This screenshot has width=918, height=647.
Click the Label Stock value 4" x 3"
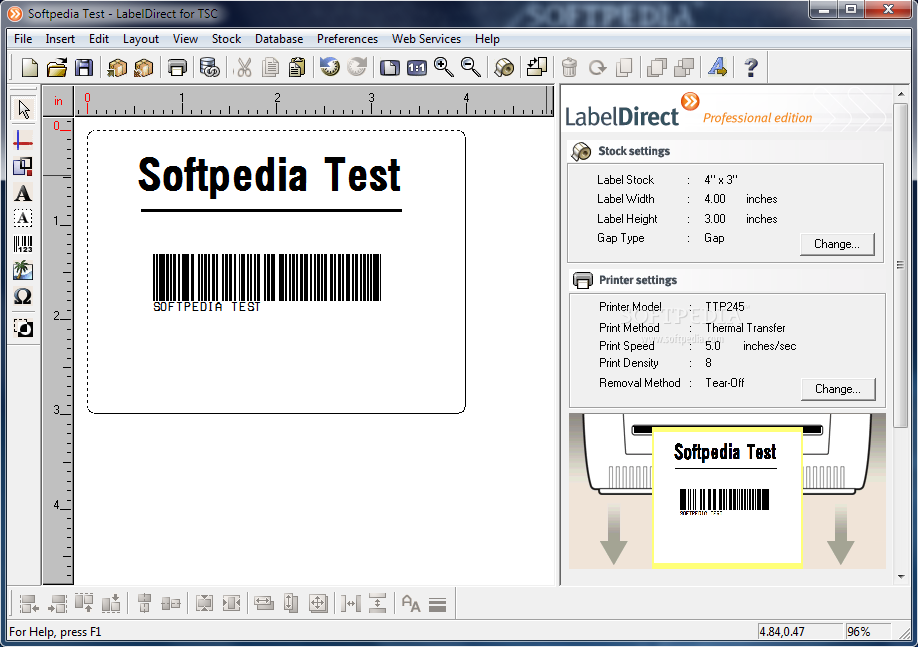tap(721, 180)
